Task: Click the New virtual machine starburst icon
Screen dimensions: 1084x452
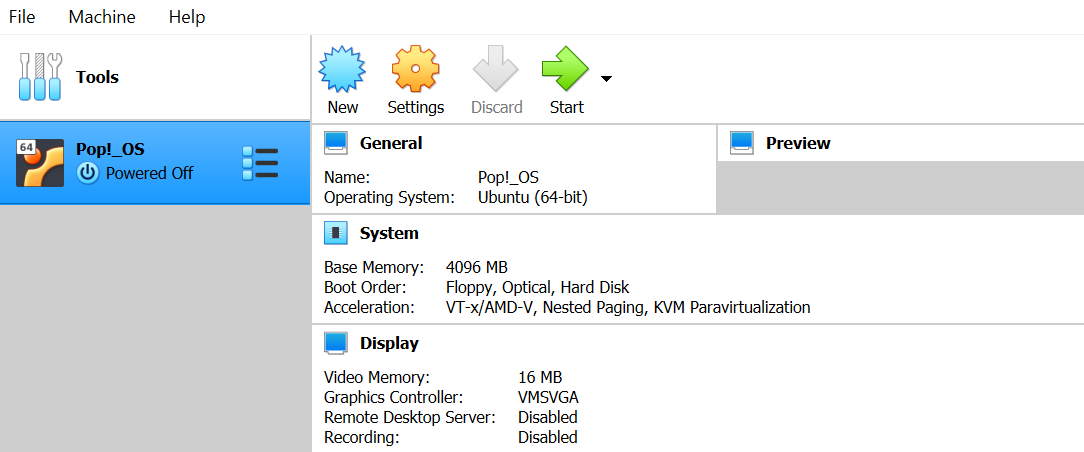Action: (342, 69)
